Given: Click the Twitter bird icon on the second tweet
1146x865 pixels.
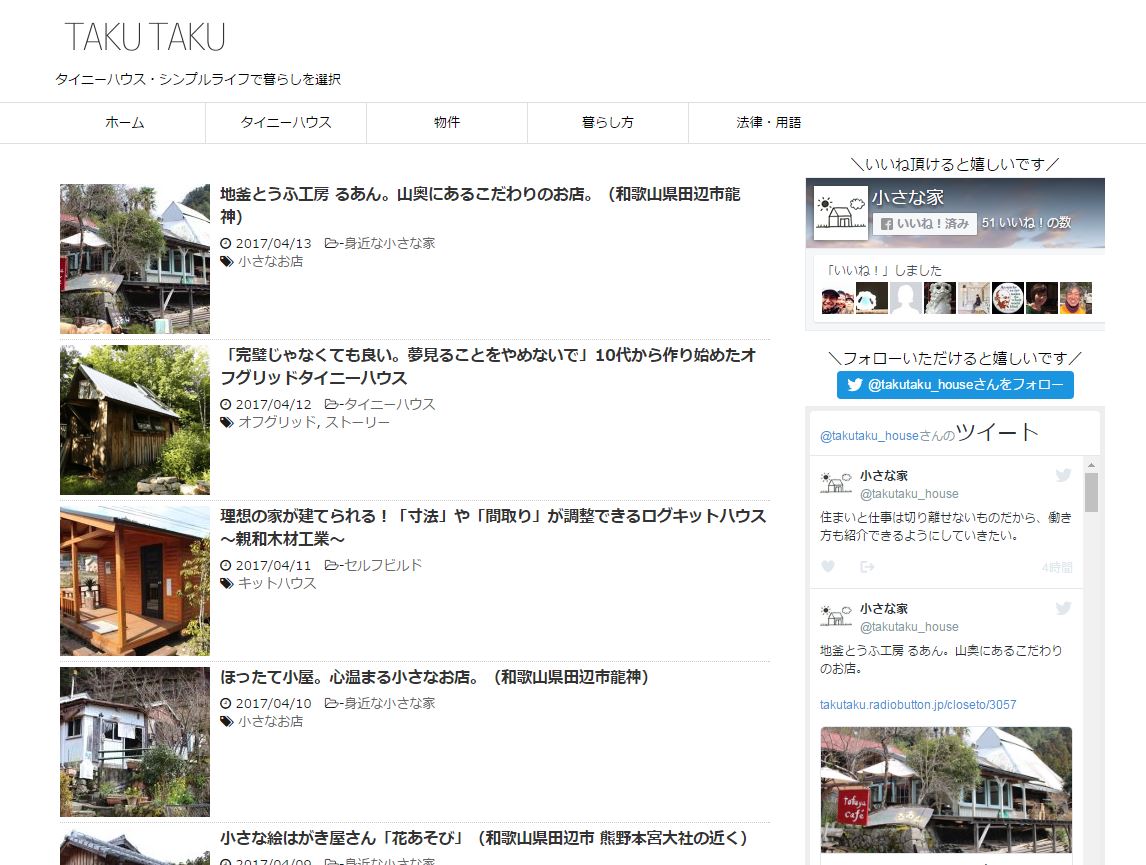Looking at the screenshot, I should click(1063, 609).
